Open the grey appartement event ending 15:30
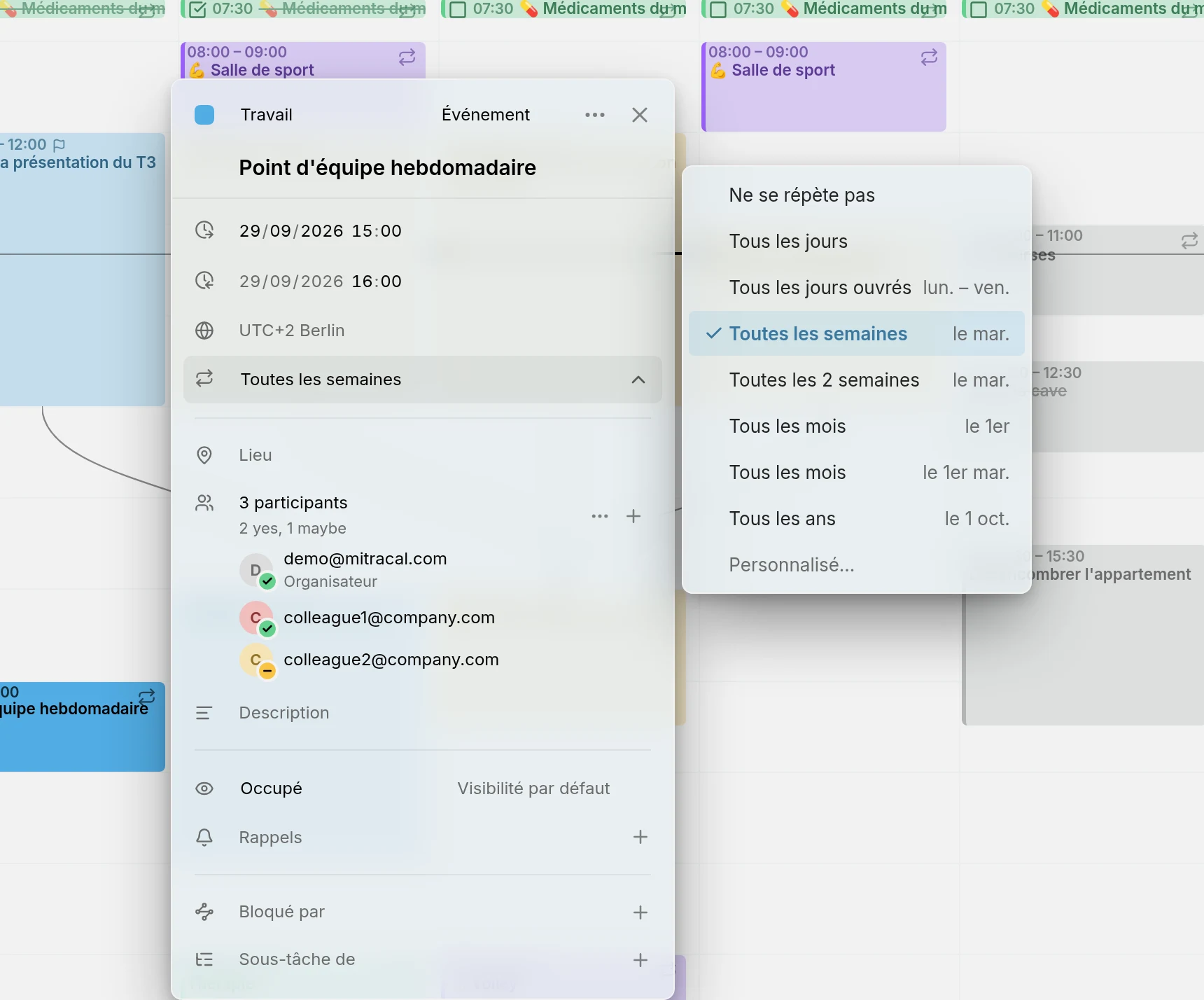The width and height of the screenshot is (1204, 1000). [1084, 635]
